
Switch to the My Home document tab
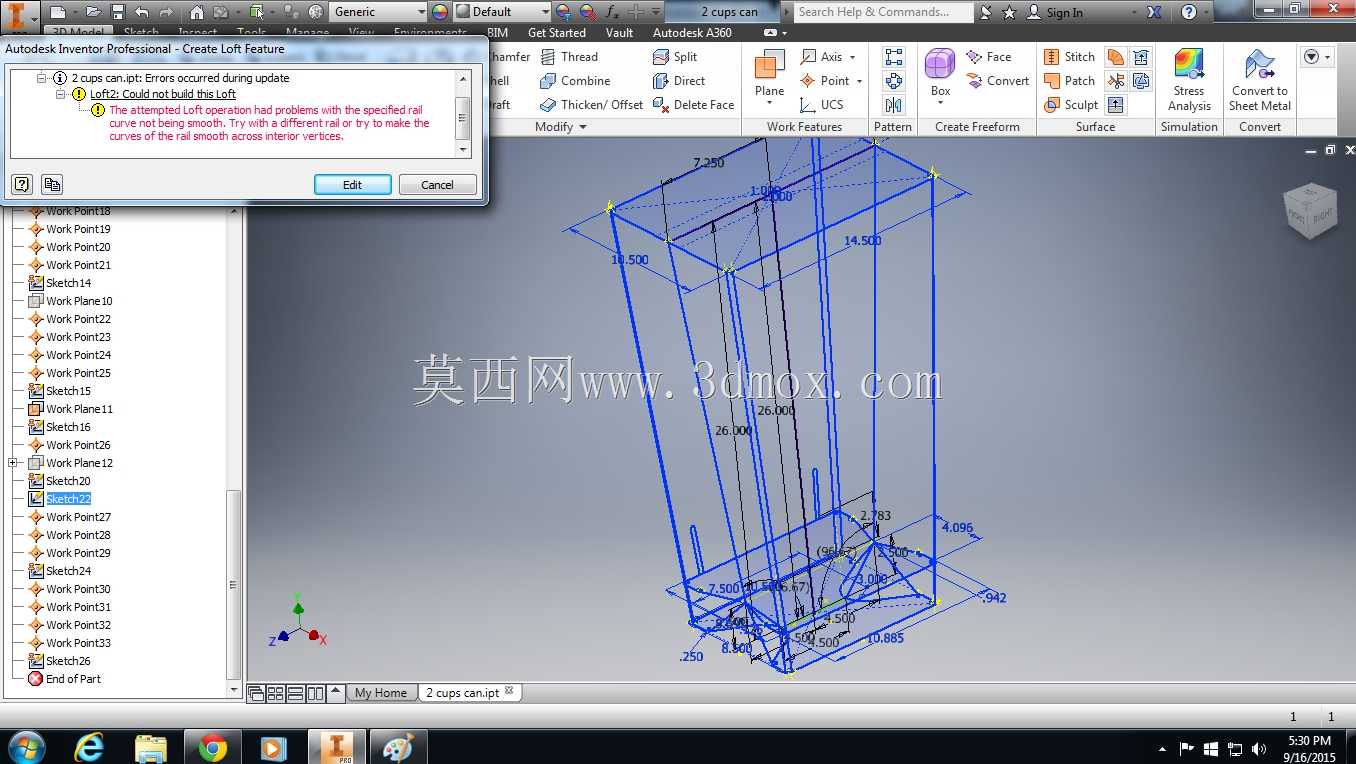(381, 693)
